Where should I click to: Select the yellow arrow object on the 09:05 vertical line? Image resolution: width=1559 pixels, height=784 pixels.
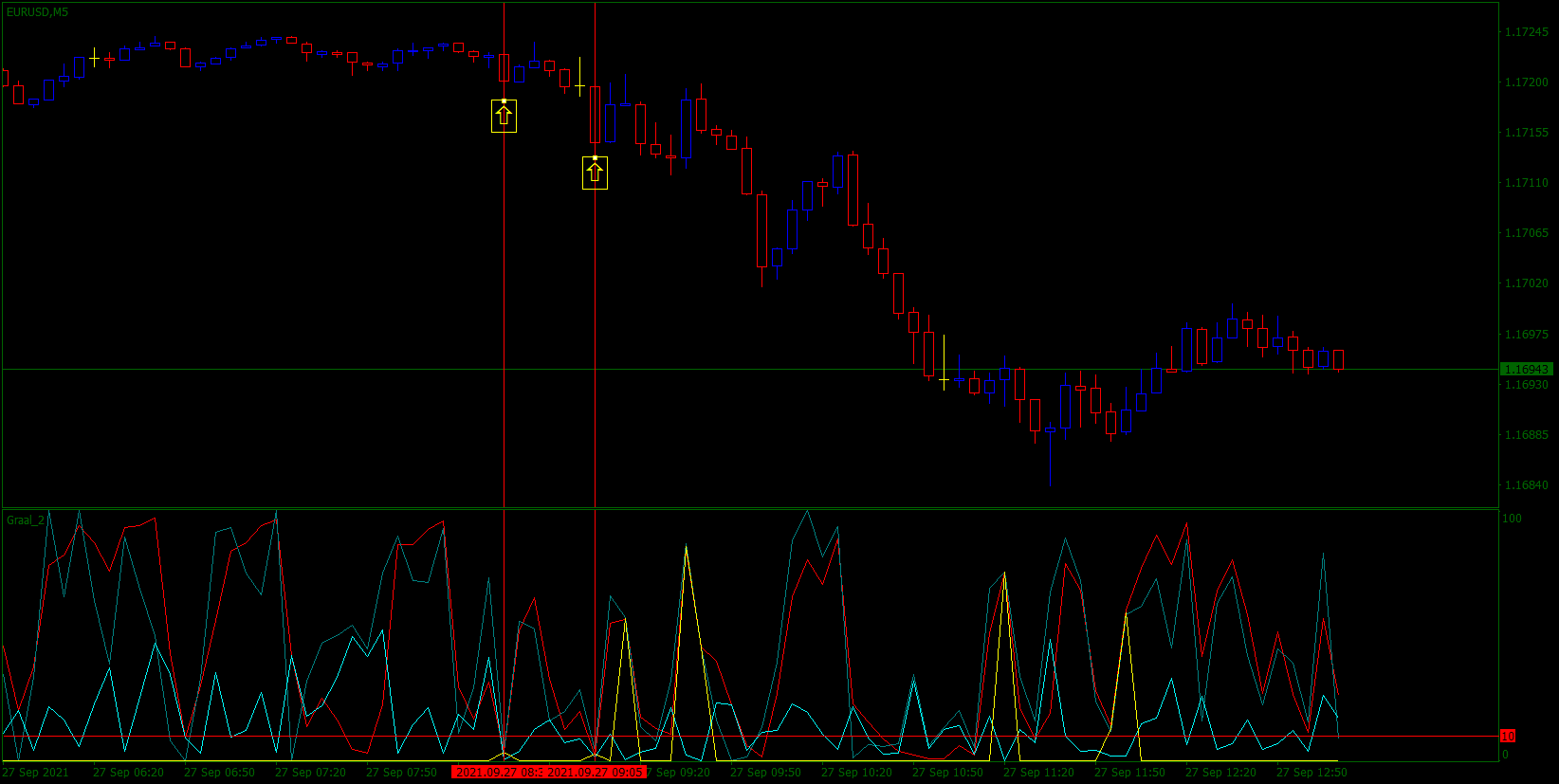pos(595,173)
